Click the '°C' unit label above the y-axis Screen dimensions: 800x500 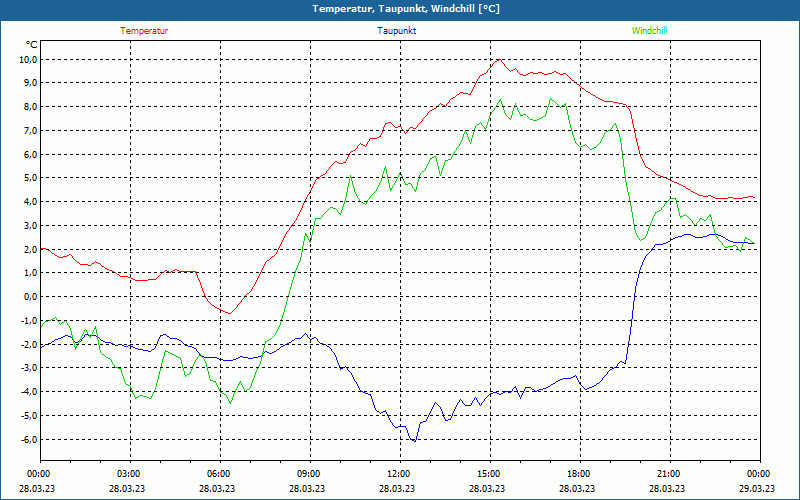[32, 45]
